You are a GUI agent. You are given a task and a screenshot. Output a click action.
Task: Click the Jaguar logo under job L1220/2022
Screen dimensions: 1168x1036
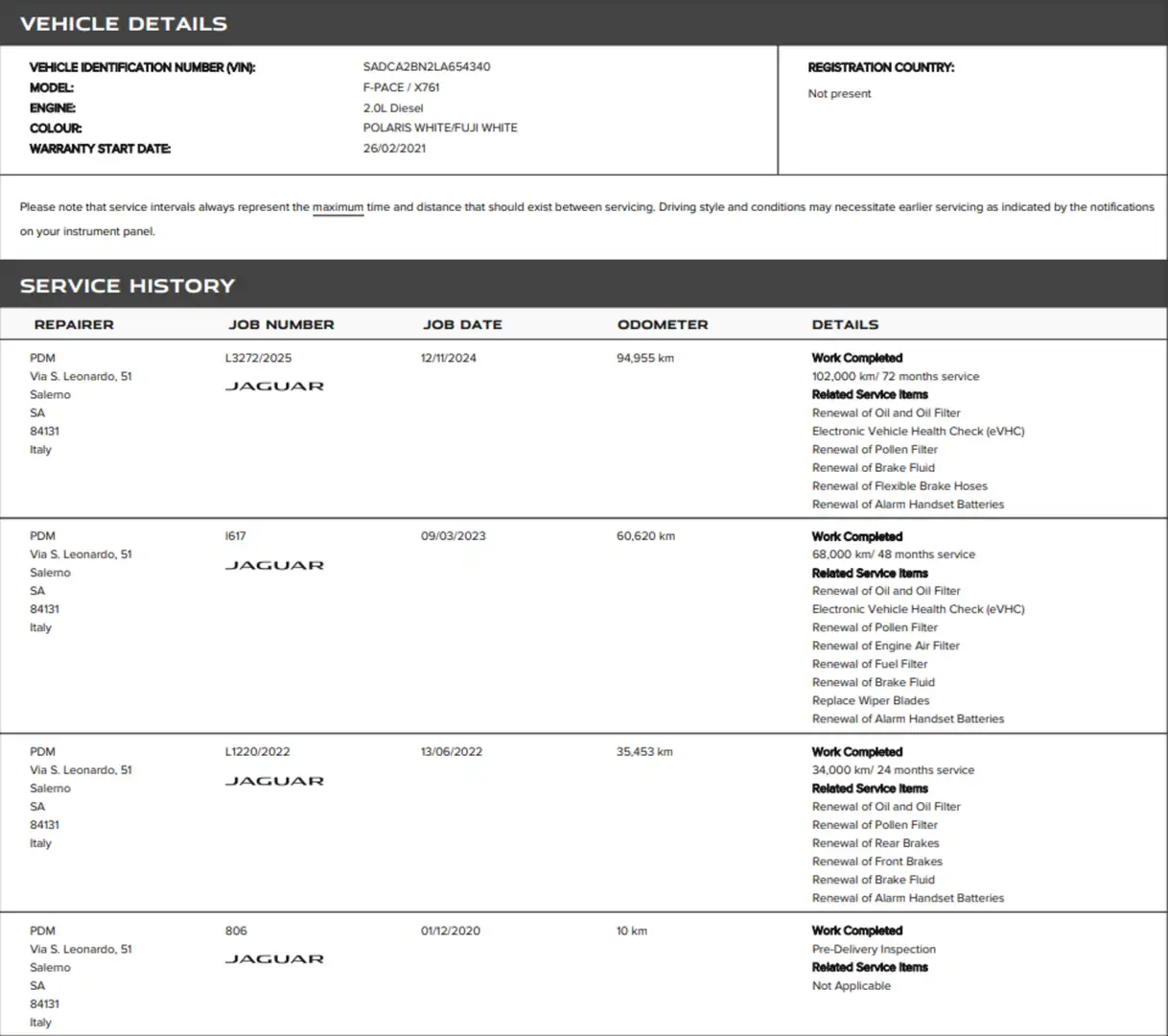(274, 782)
